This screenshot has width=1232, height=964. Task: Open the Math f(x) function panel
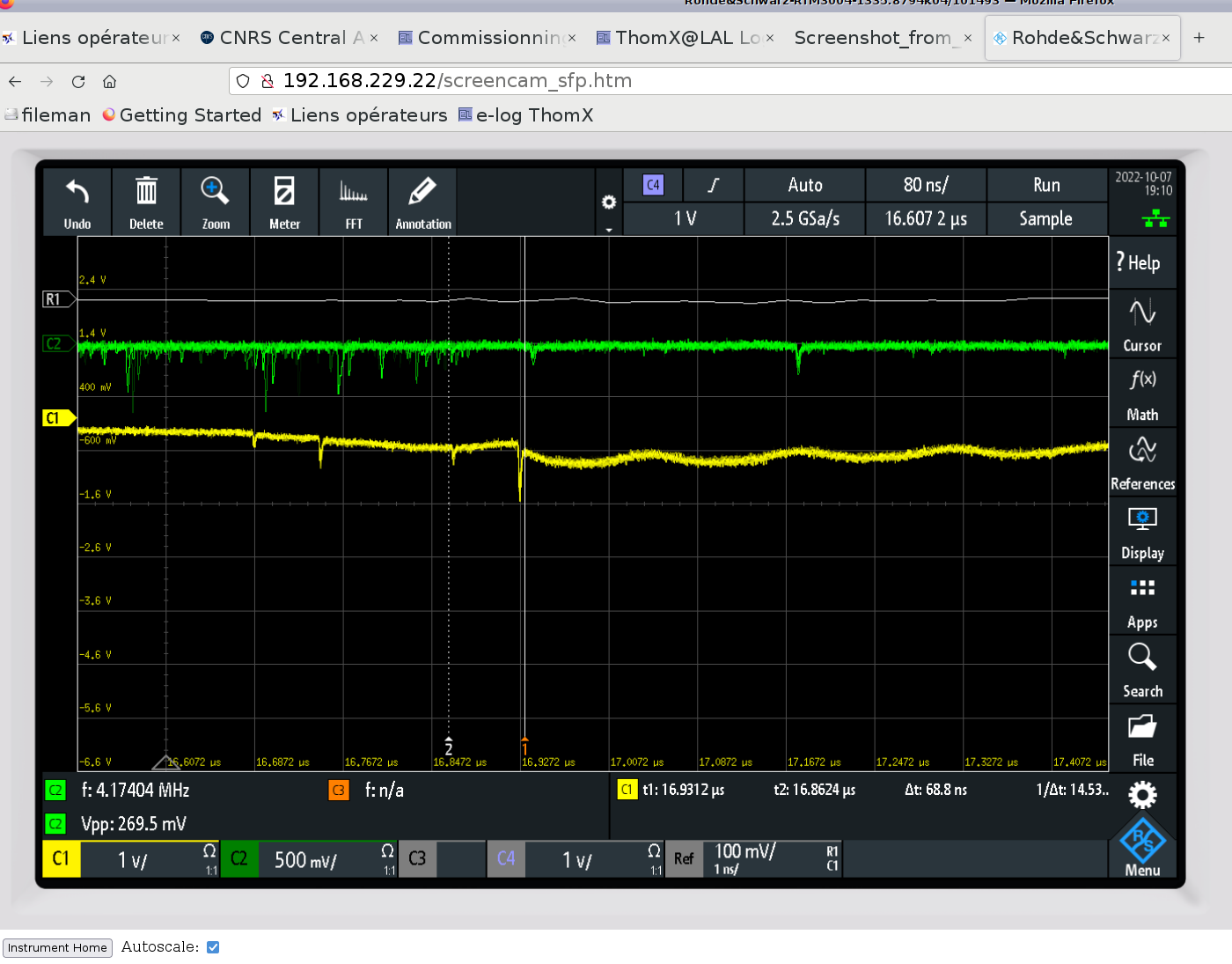coord(1142,393)
